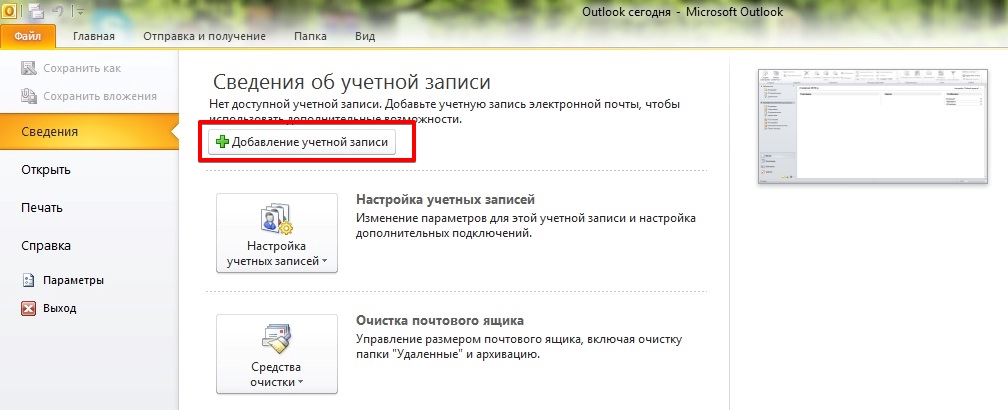Click the Настройка учетных записей heading text
1008x410 pixels.
tap(446, 200)
